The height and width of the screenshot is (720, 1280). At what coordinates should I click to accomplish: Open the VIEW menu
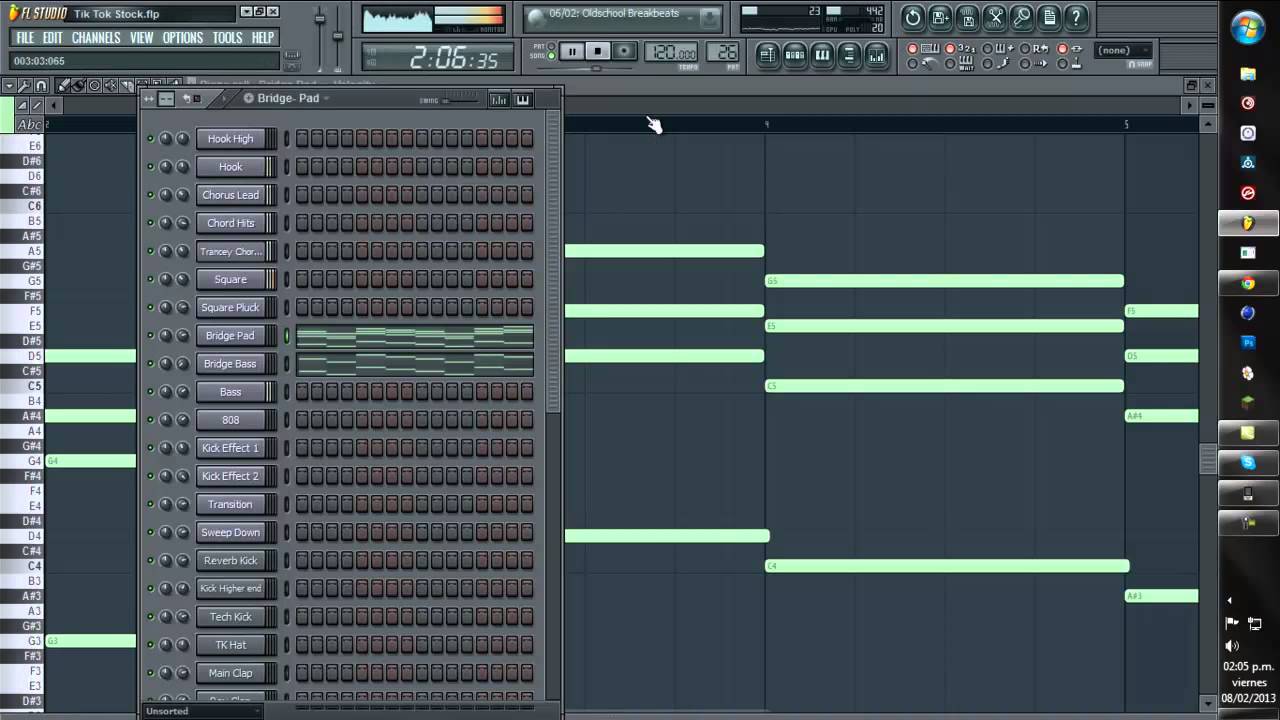pyautogui.click(x=142, y=38)
